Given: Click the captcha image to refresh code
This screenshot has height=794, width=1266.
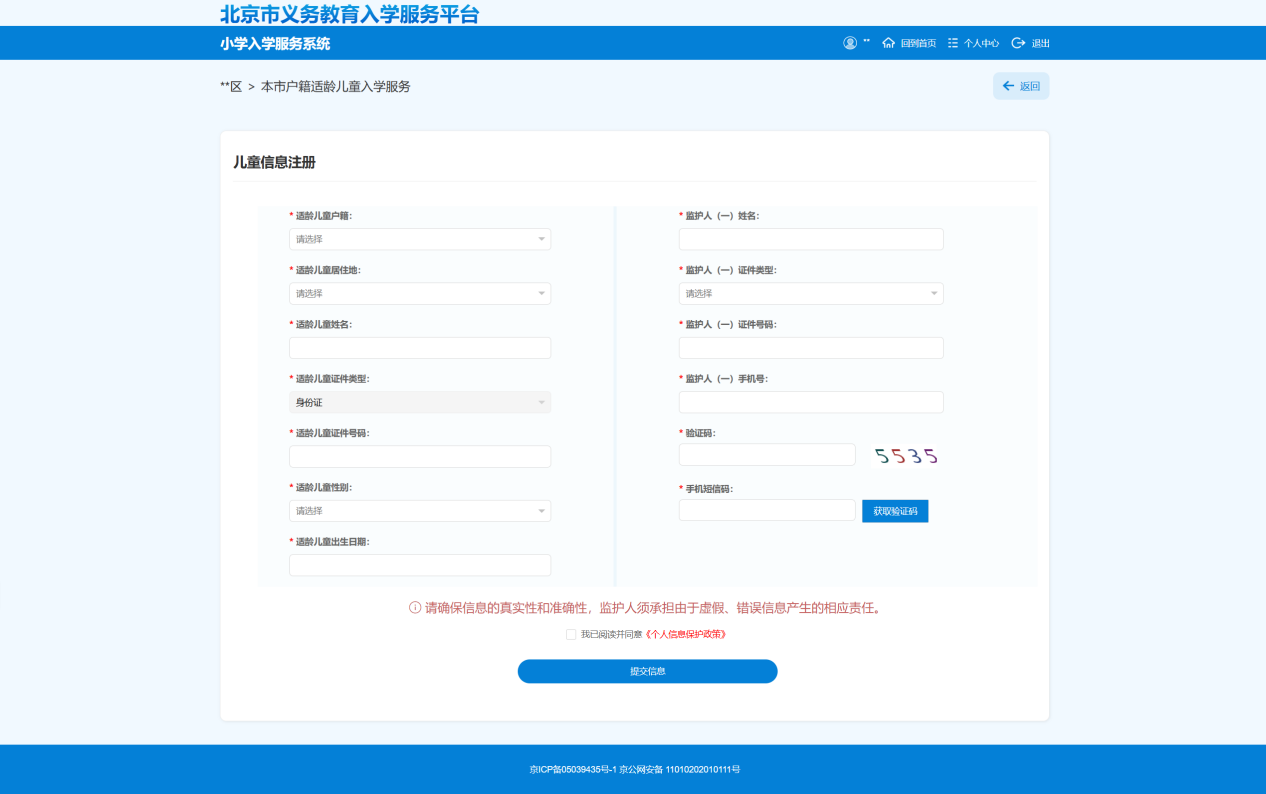Looking at the screenshot, I should 905,456.
